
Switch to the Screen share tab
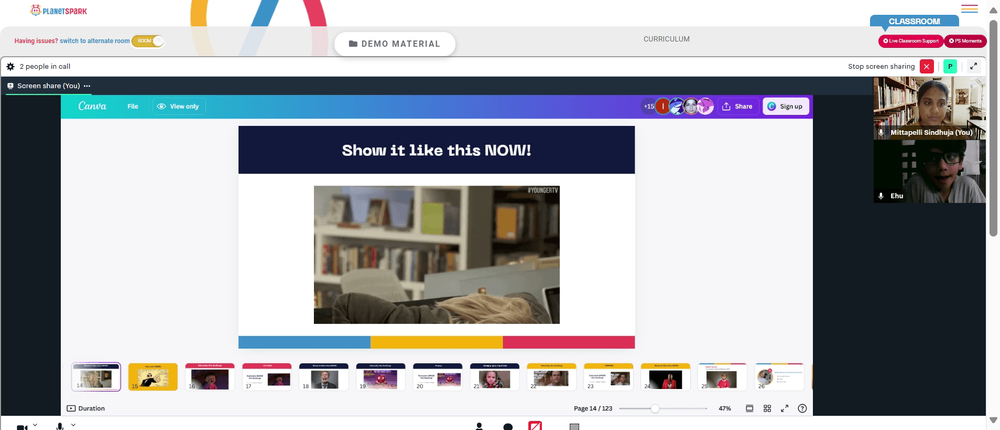48,86
